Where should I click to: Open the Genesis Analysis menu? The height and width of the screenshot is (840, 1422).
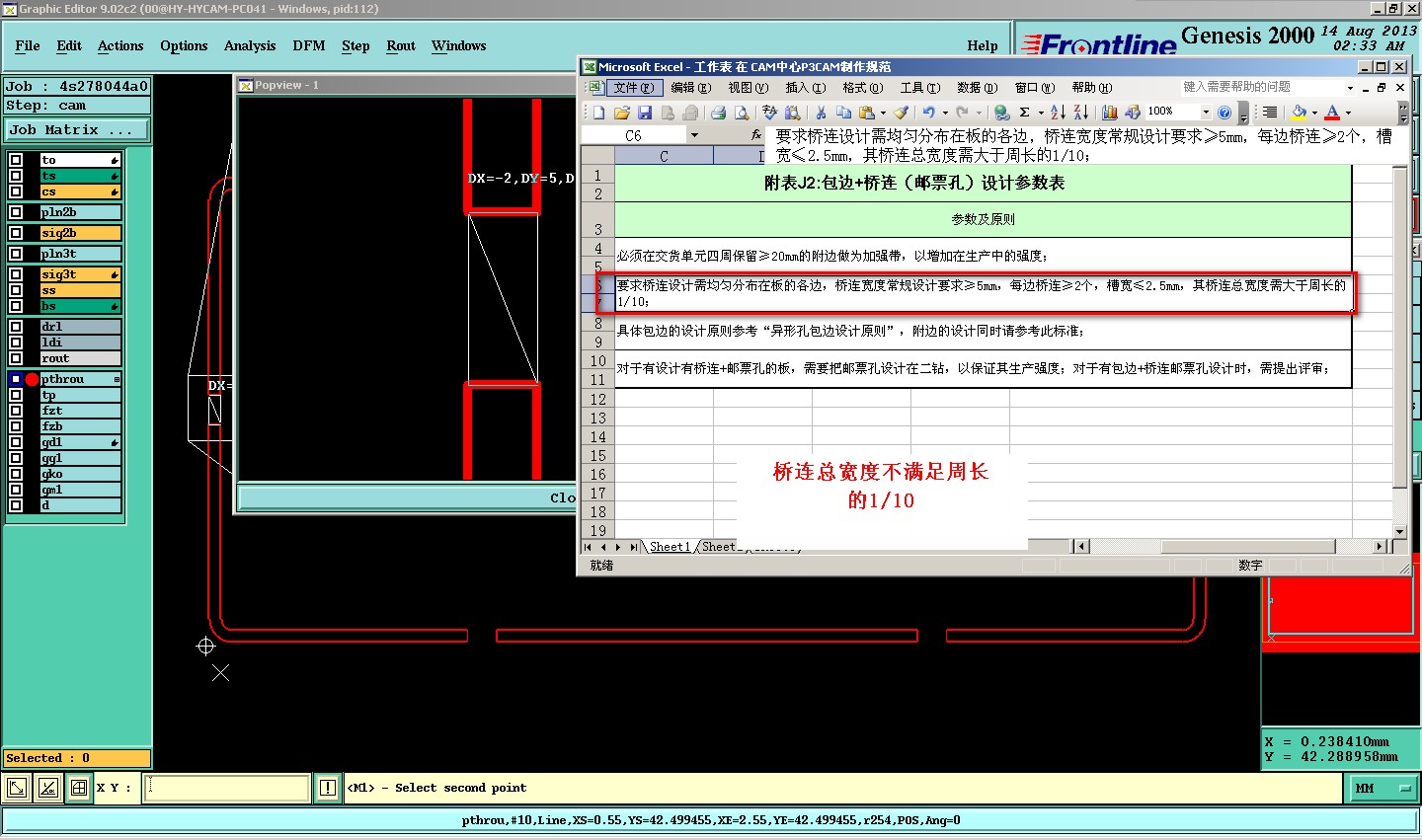[x=250, y=45]
